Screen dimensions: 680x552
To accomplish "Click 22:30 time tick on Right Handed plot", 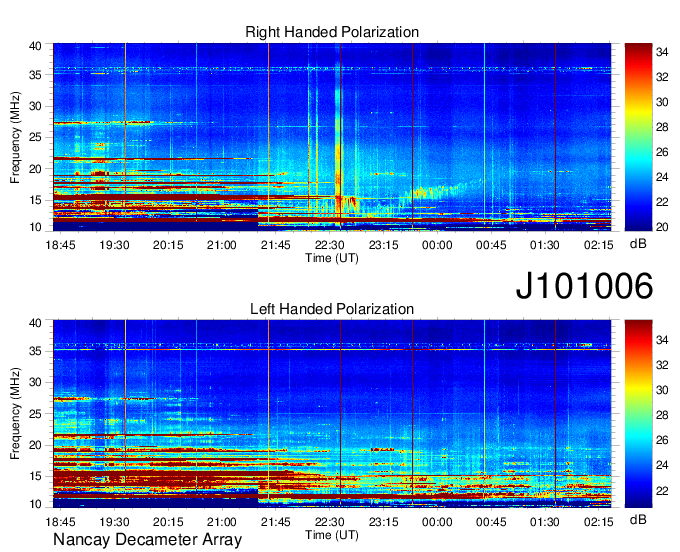I will click(x=330, y=245).
